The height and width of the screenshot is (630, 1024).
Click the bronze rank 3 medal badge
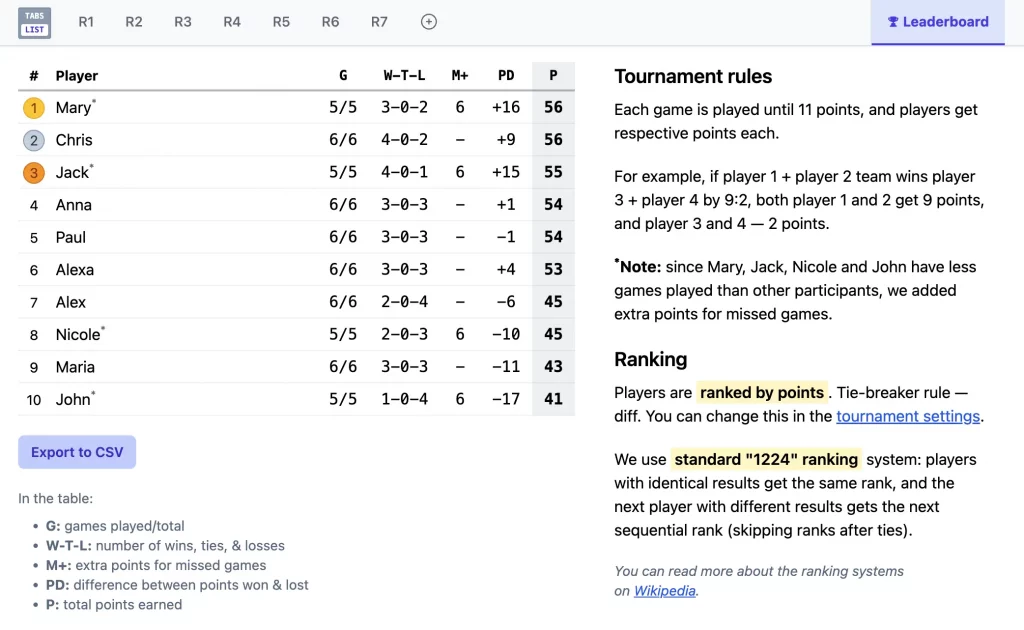pyautogui.click(x=34, y=173)
